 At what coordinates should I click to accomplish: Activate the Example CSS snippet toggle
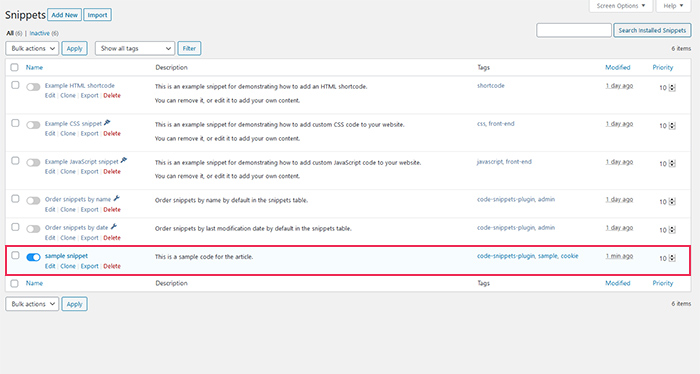coord(33,125)
